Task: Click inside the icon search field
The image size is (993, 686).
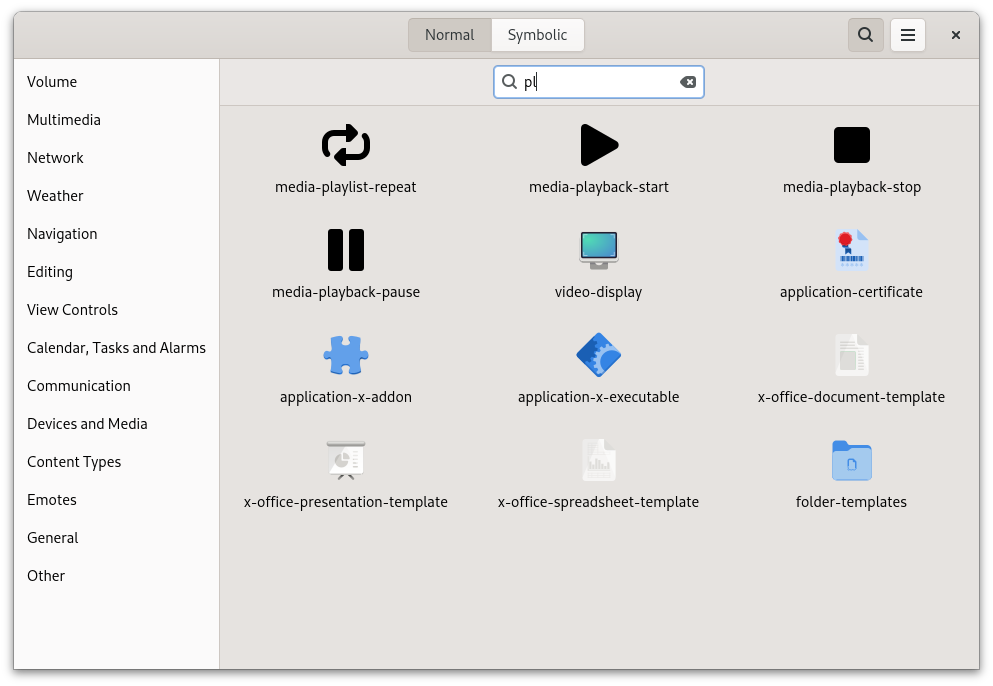Action: [600, 82]
